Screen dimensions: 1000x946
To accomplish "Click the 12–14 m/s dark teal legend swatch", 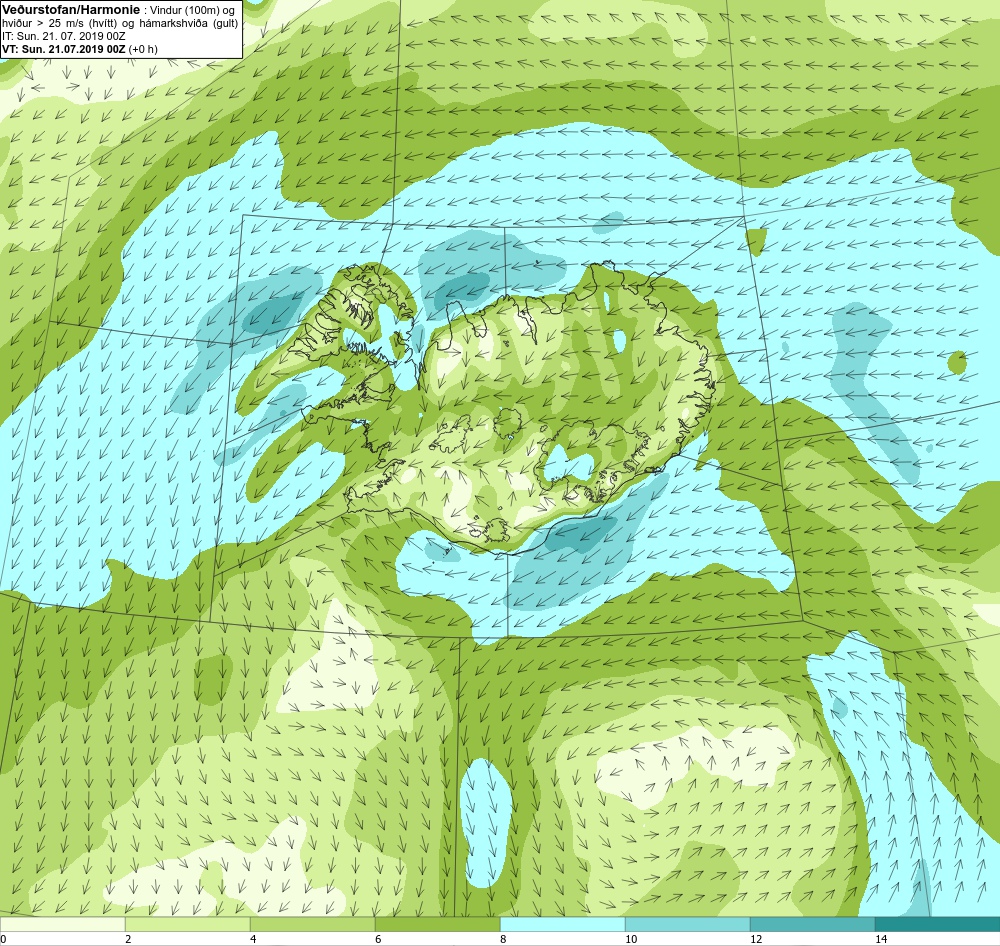I will click(x=812, y=924).
